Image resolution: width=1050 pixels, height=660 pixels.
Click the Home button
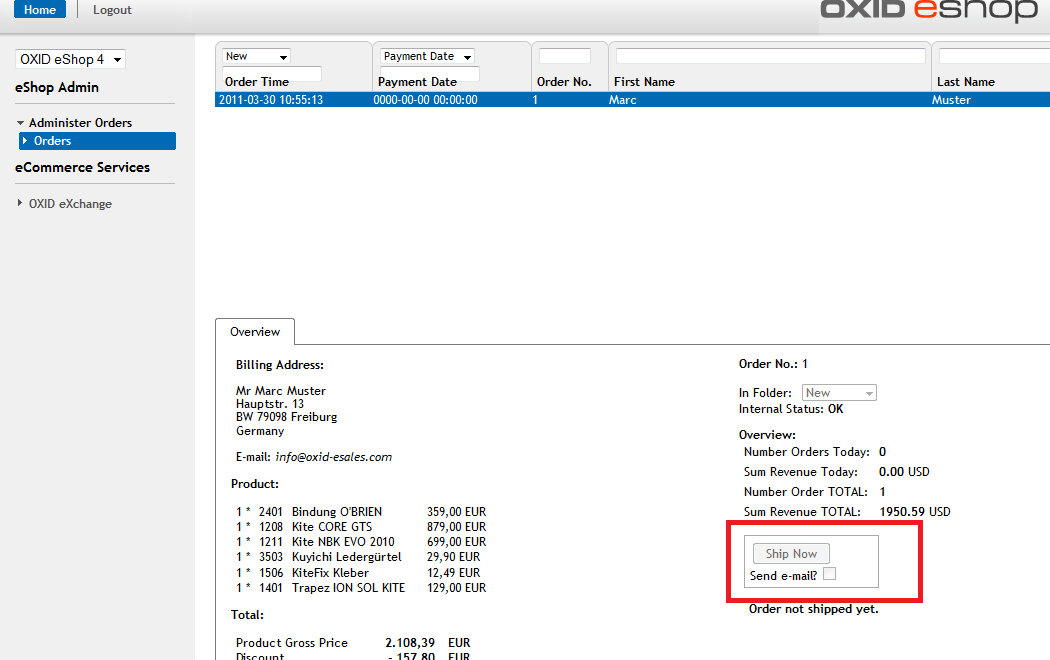point(40,10)
